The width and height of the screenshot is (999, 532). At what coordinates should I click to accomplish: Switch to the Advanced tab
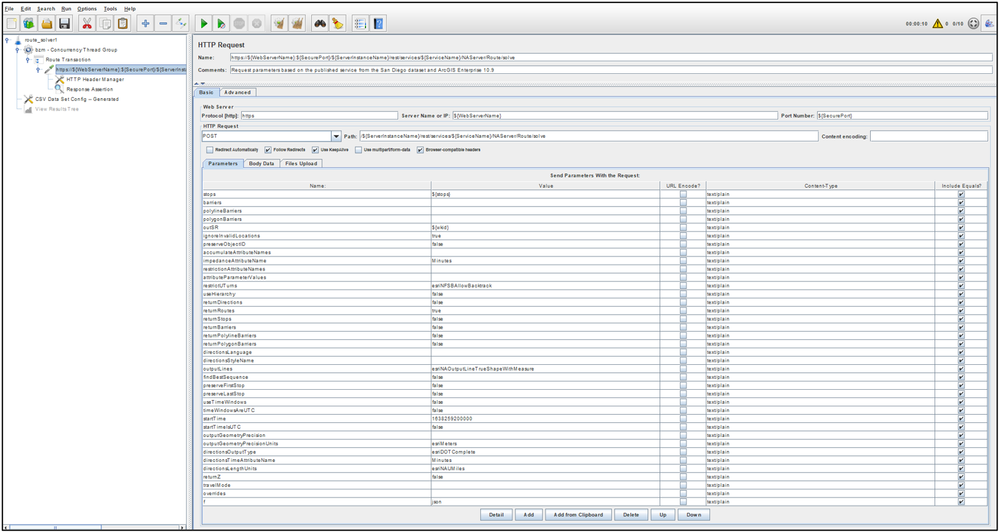[238, 92]
